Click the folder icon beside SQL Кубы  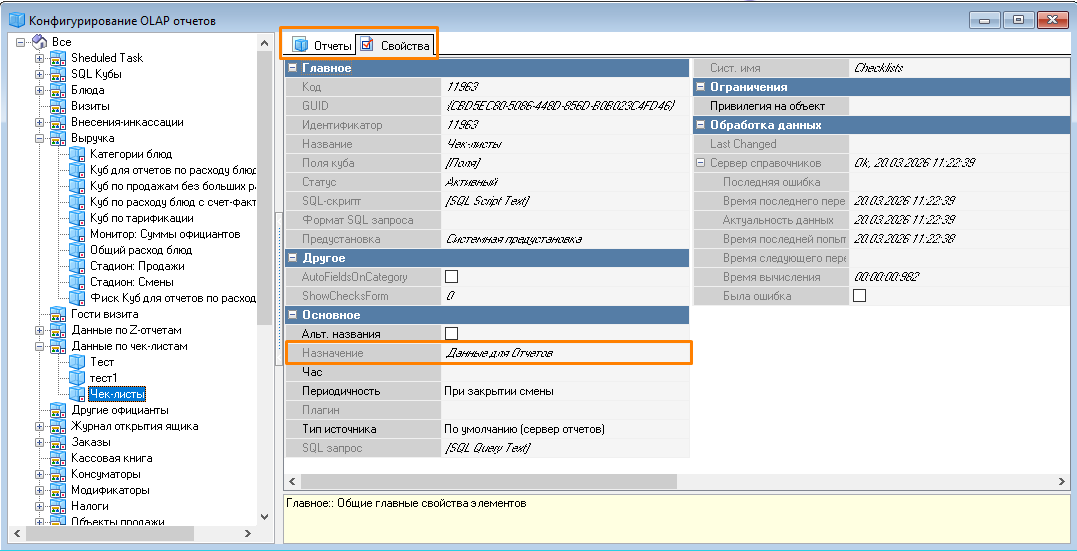coord(58,74)
